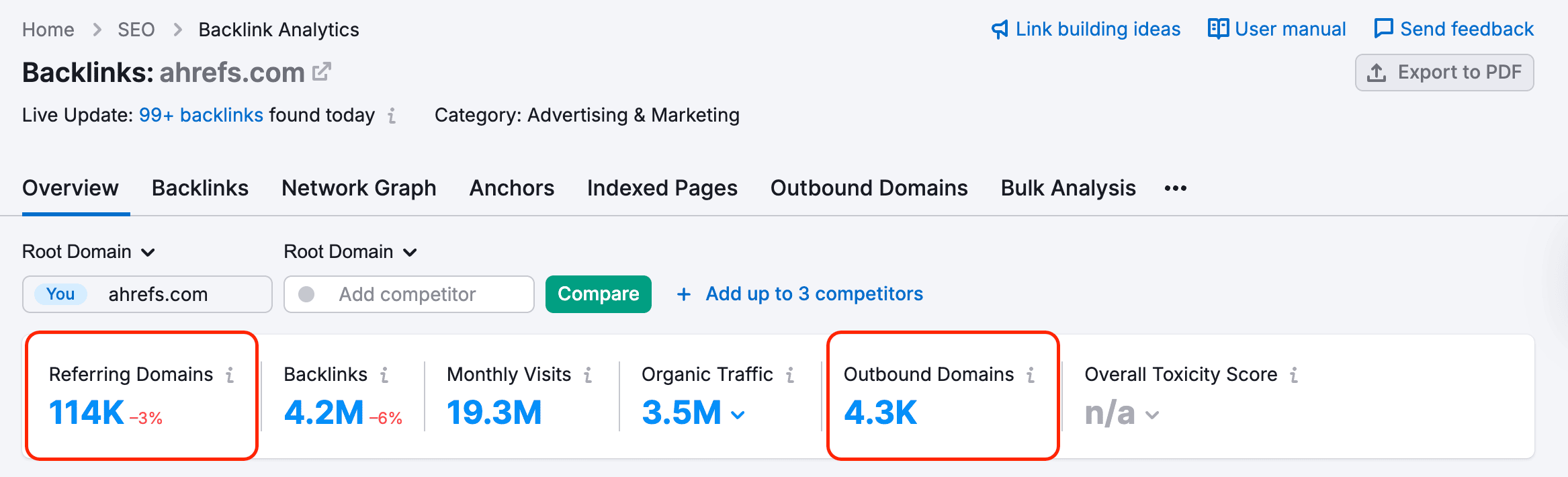Open Send feedback link
The image size is (1568, 477).
tap(1467, 29)
